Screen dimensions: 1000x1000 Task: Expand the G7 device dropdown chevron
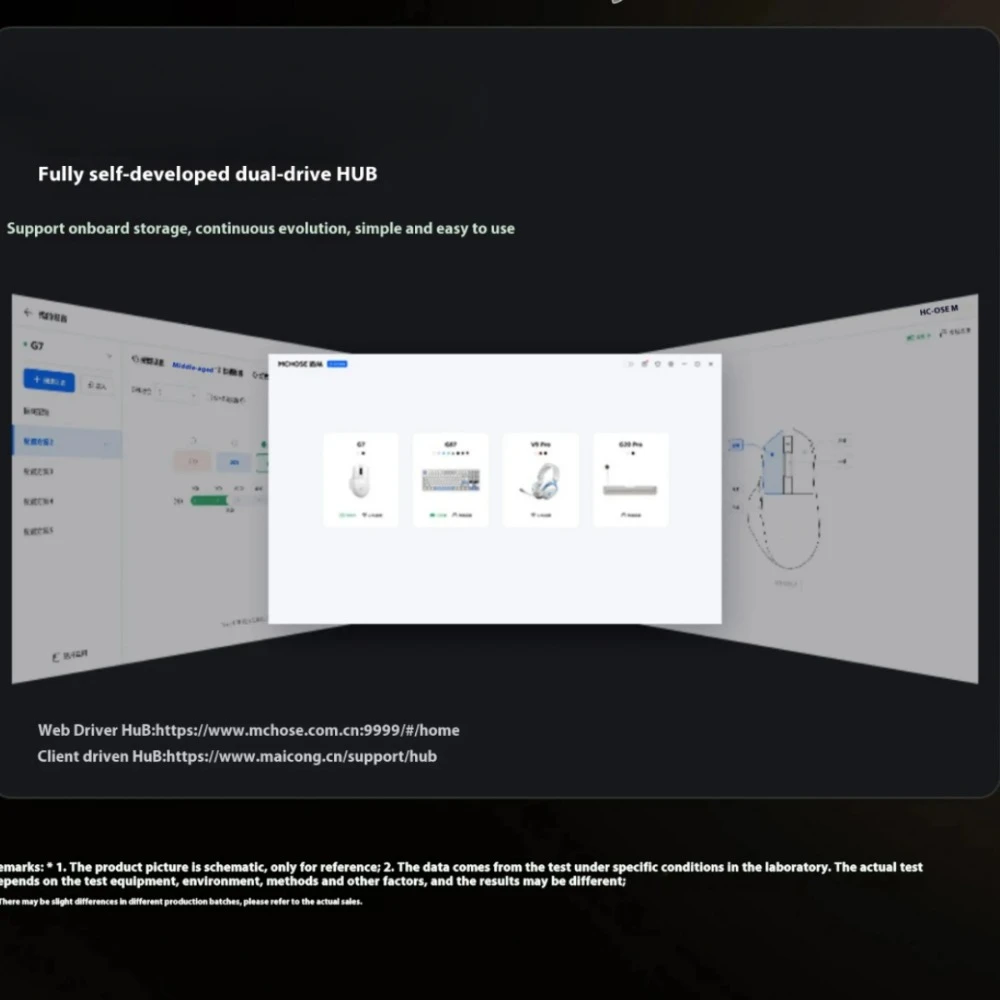[x=109, y=356]
